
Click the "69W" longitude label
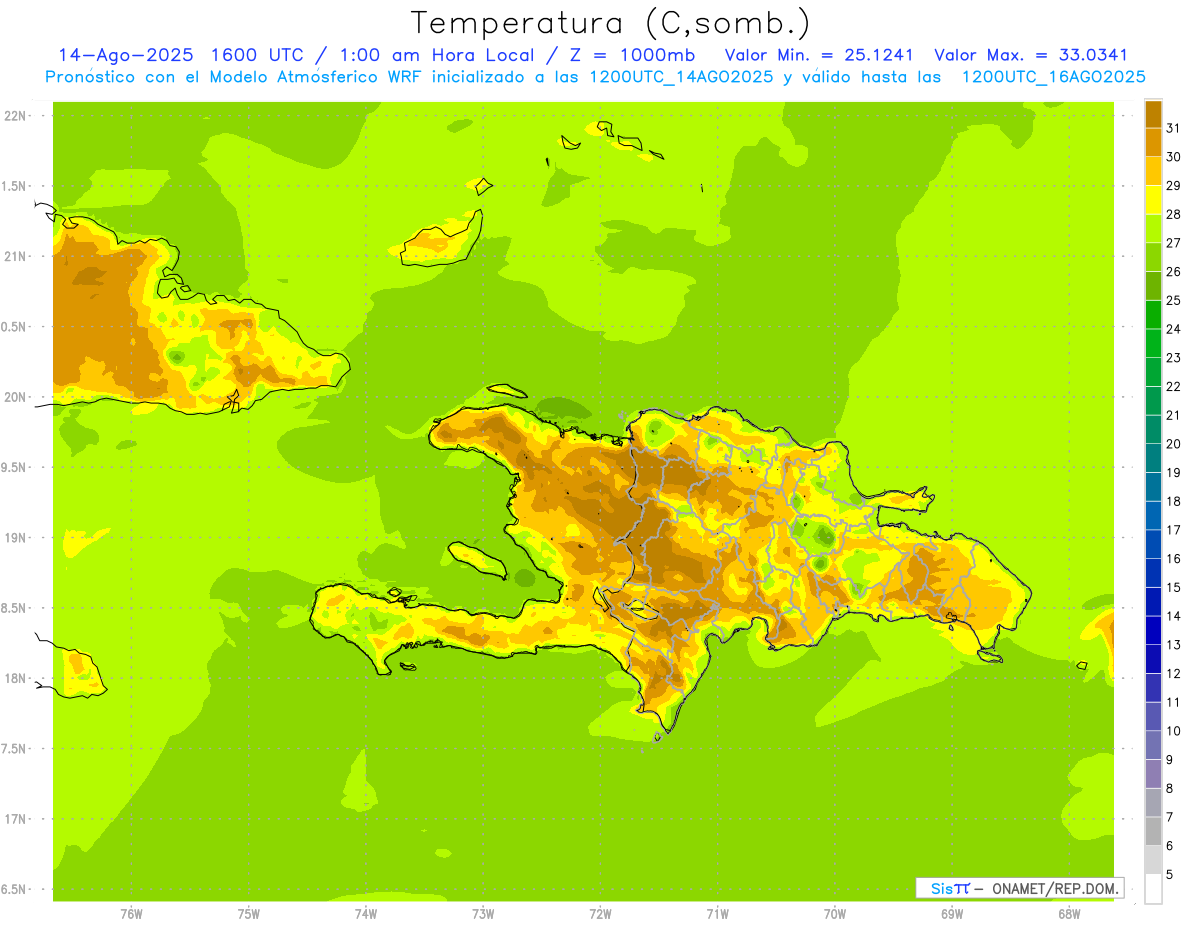point(952,914)
